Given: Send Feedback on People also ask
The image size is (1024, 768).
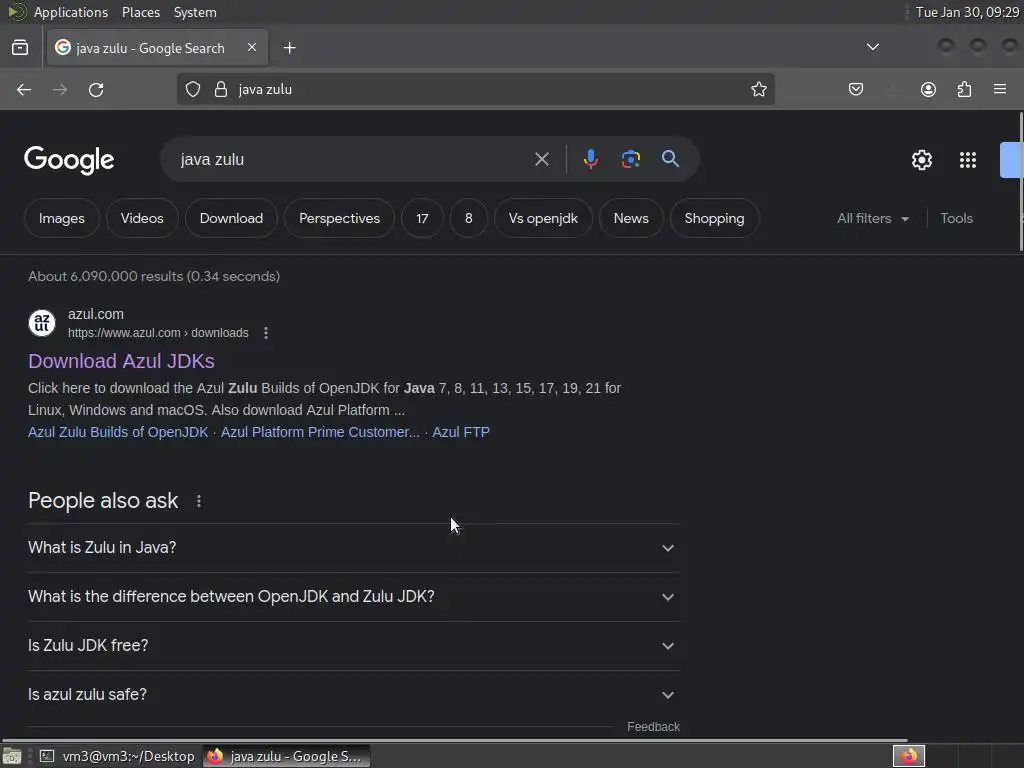Looking at the screenshot, I should click(x=653, y=727).
